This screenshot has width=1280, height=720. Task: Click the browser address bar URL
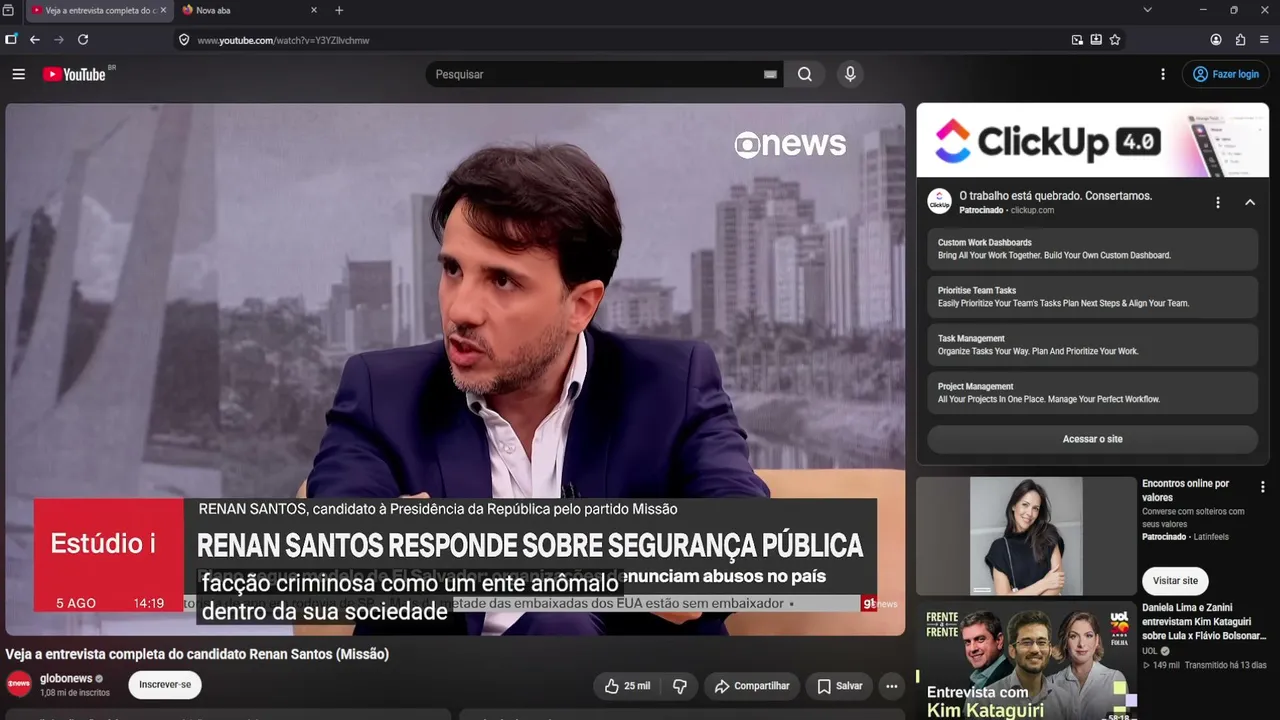click(283, 40)
